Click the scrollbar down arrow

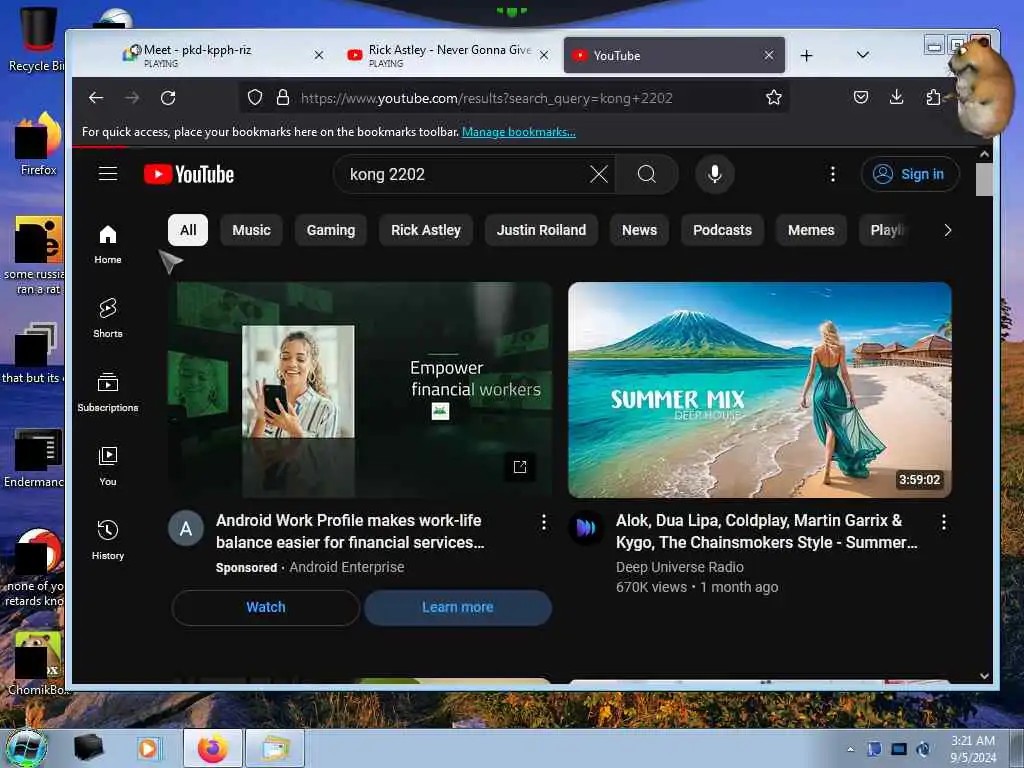click(984, 677)
